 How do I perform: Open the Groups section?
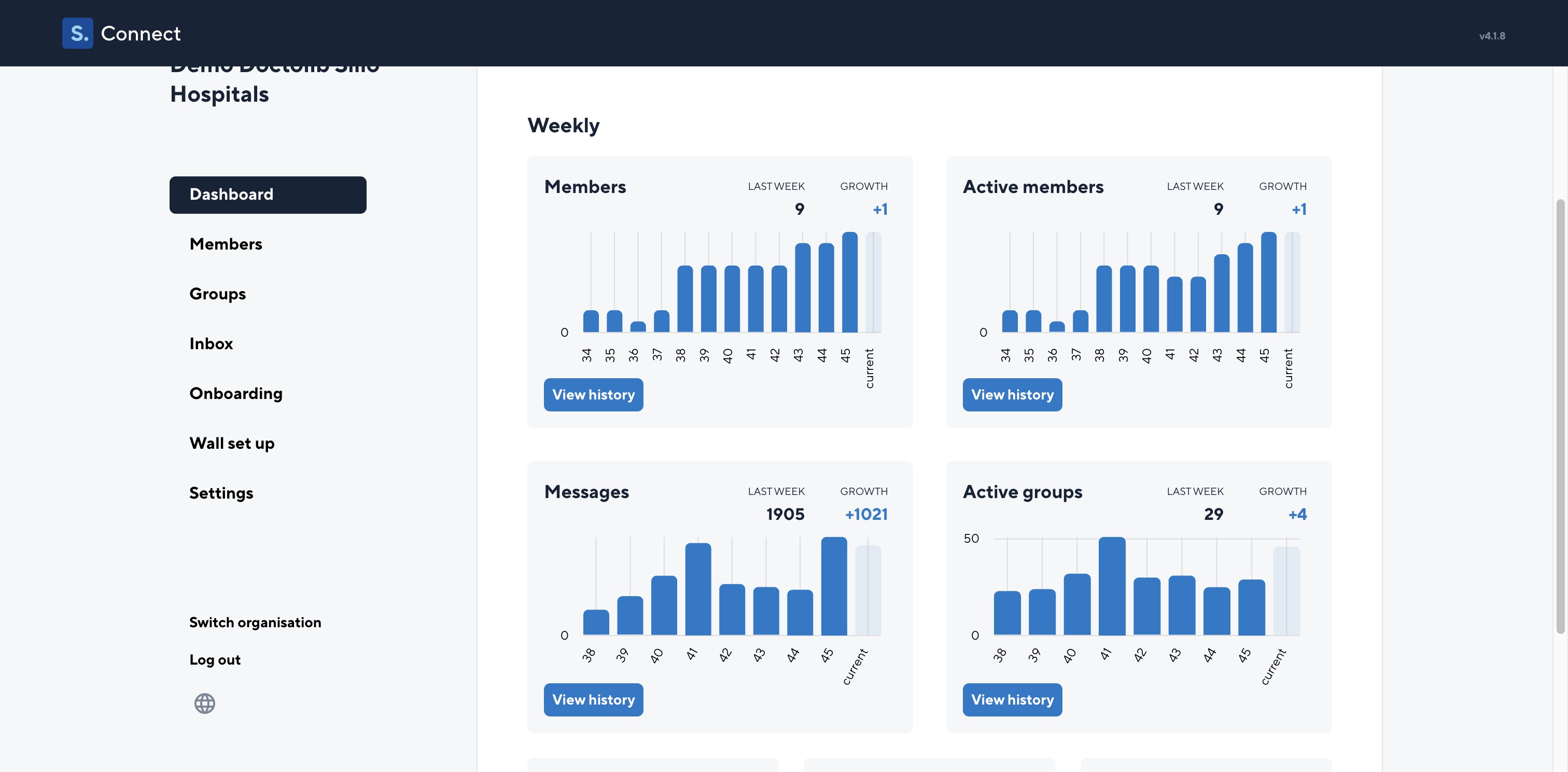pos(217,294)
